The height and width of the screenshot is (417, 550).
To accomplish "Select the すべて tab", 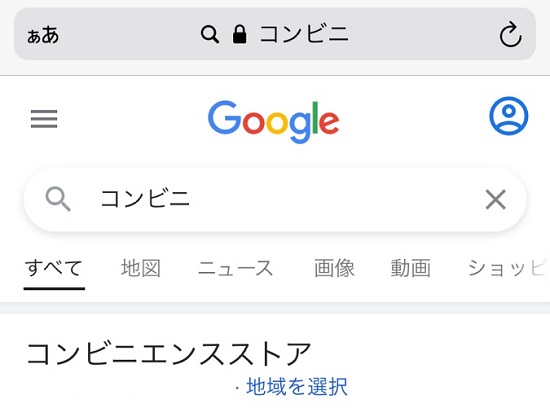I will tap(54, 268).
